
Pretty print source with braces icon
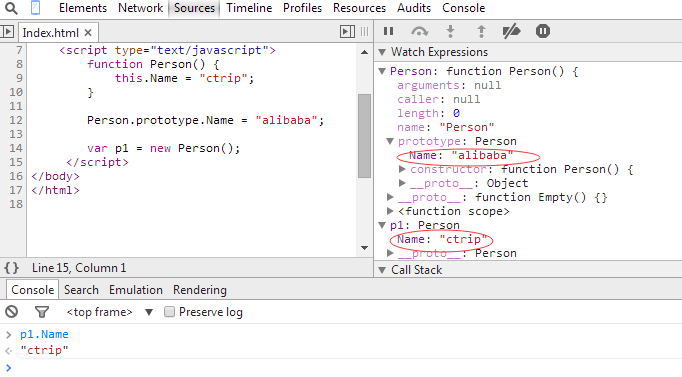tap(12, 268)
